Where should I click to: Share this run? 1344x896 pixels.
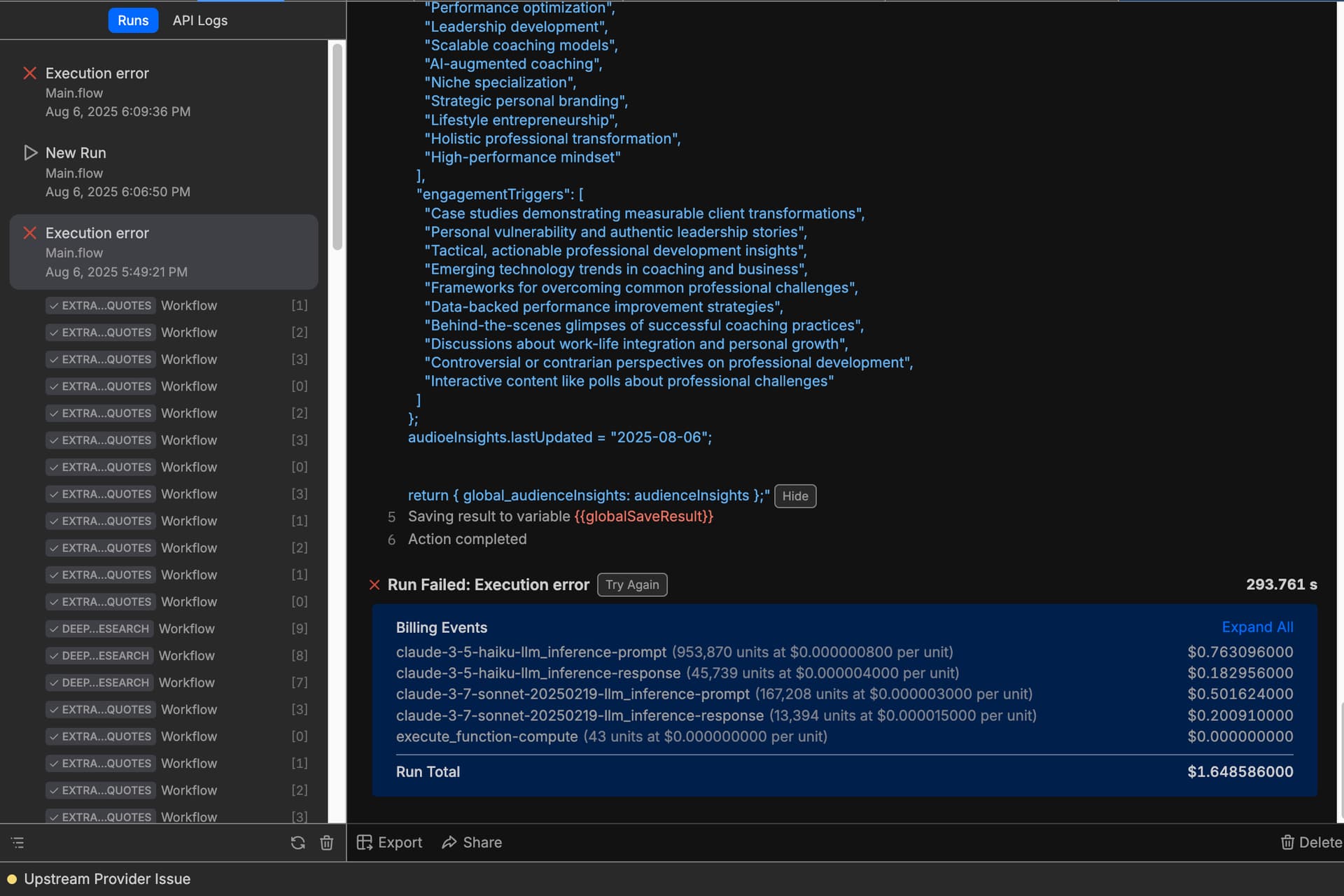tap(472, 842)
